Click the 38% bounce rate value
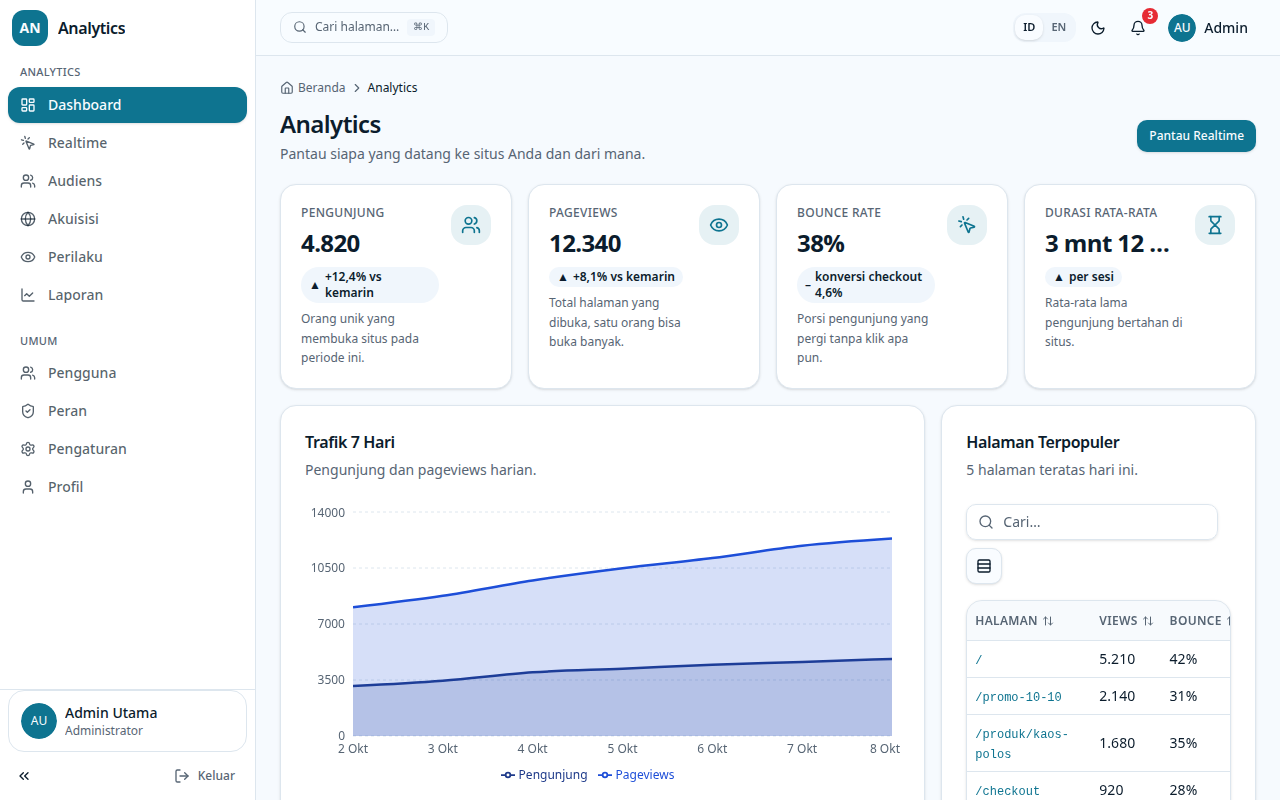This screenshot has height=800, width=1280. coord(821,244)
